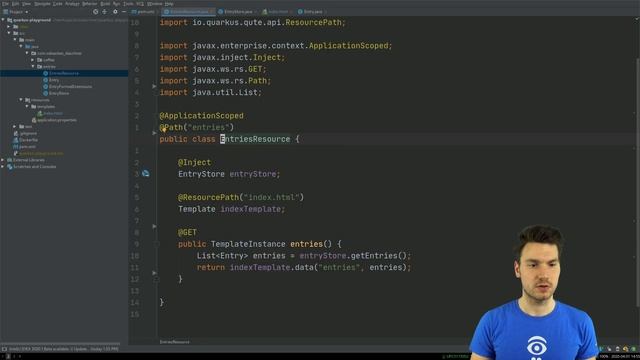Select application.properties file in tree

click(57, 120)
